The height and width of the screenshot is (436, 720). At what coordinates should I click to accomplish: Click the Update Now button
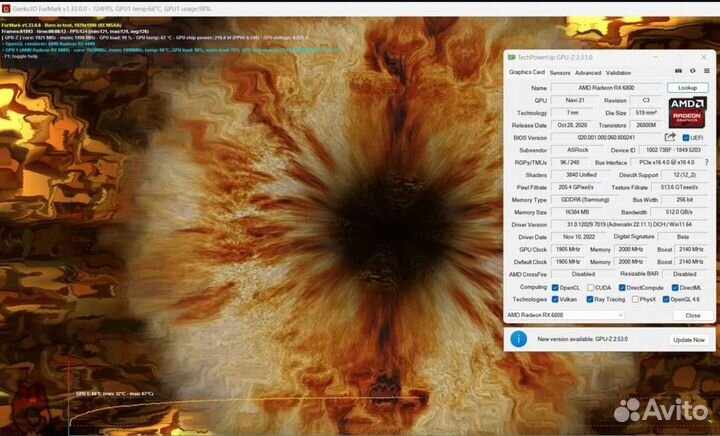687,340
